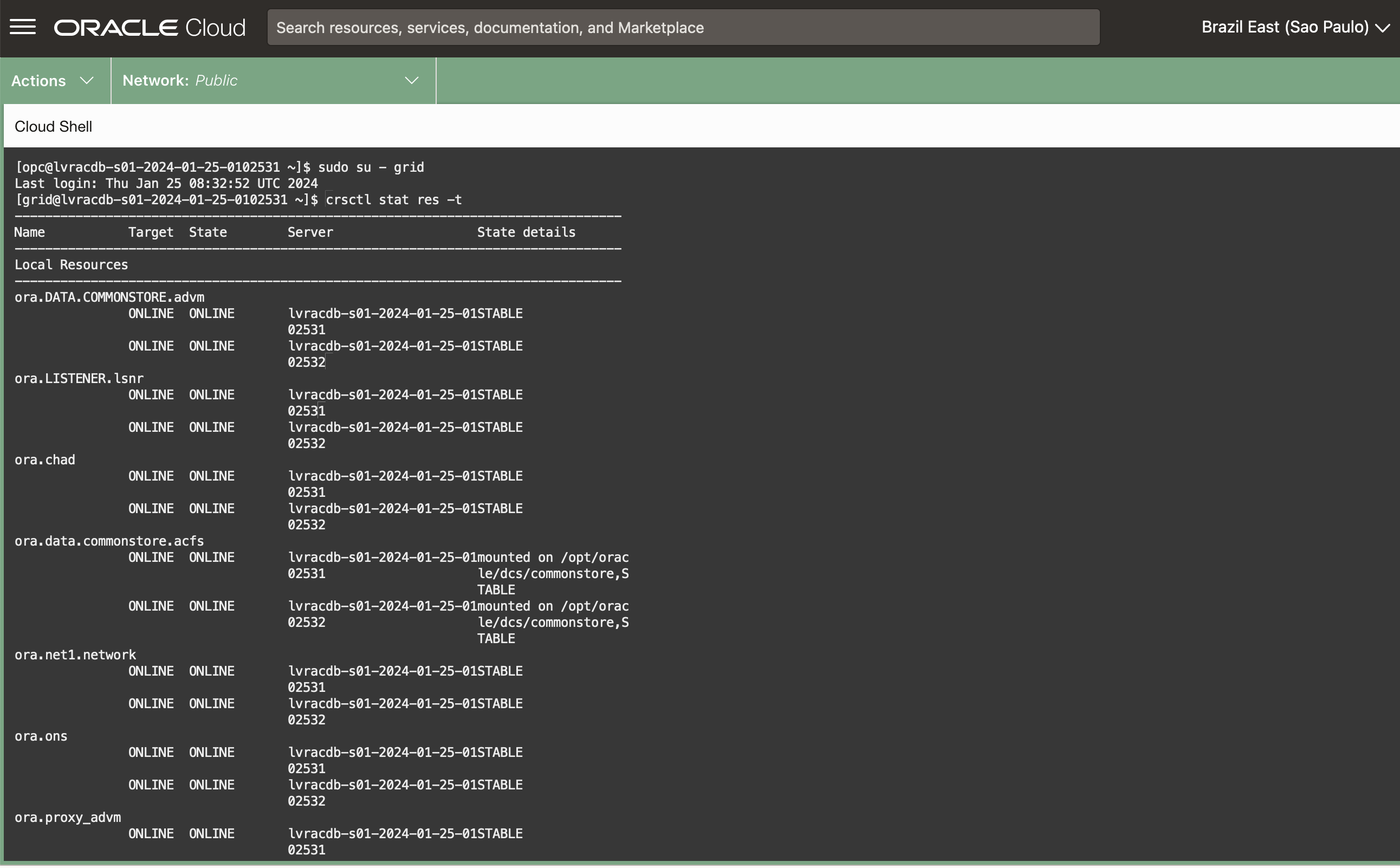
Task: Click the Actions chevron arrow
Action: 87,80
